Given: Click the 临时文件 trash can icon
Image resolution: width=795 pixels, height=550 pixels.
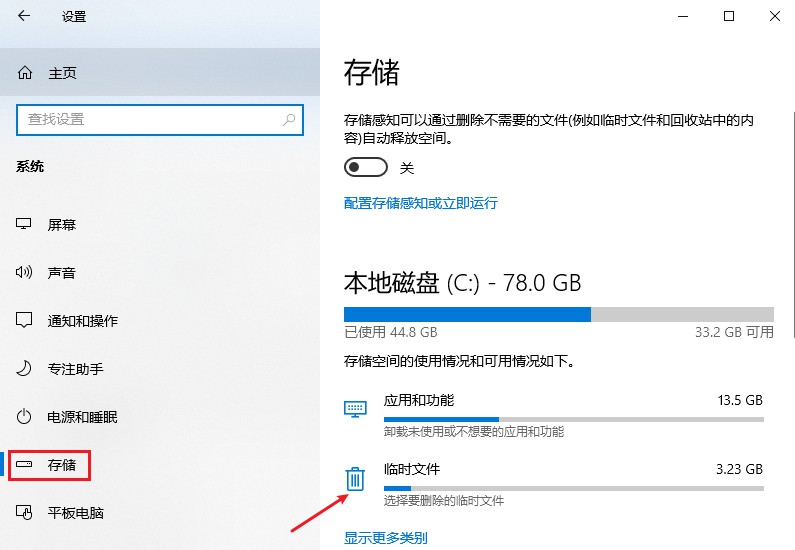Looking at the screenshot, I should coord(355,479).
